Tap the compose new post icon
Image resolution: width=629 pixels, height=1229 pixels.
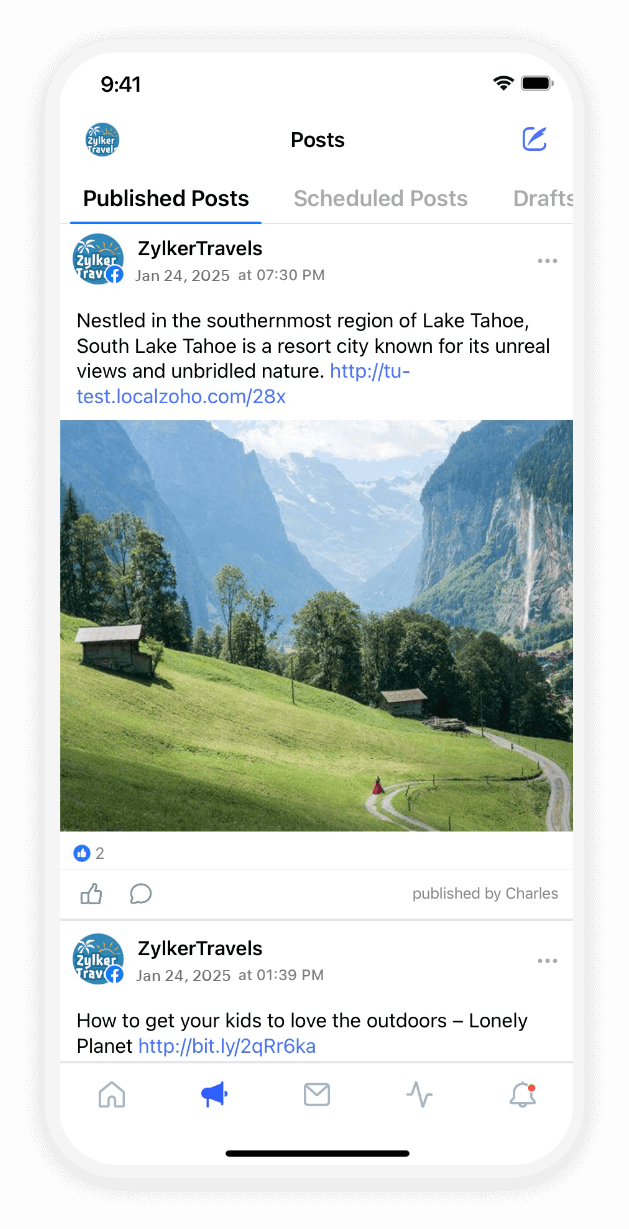tap(535, 140)
